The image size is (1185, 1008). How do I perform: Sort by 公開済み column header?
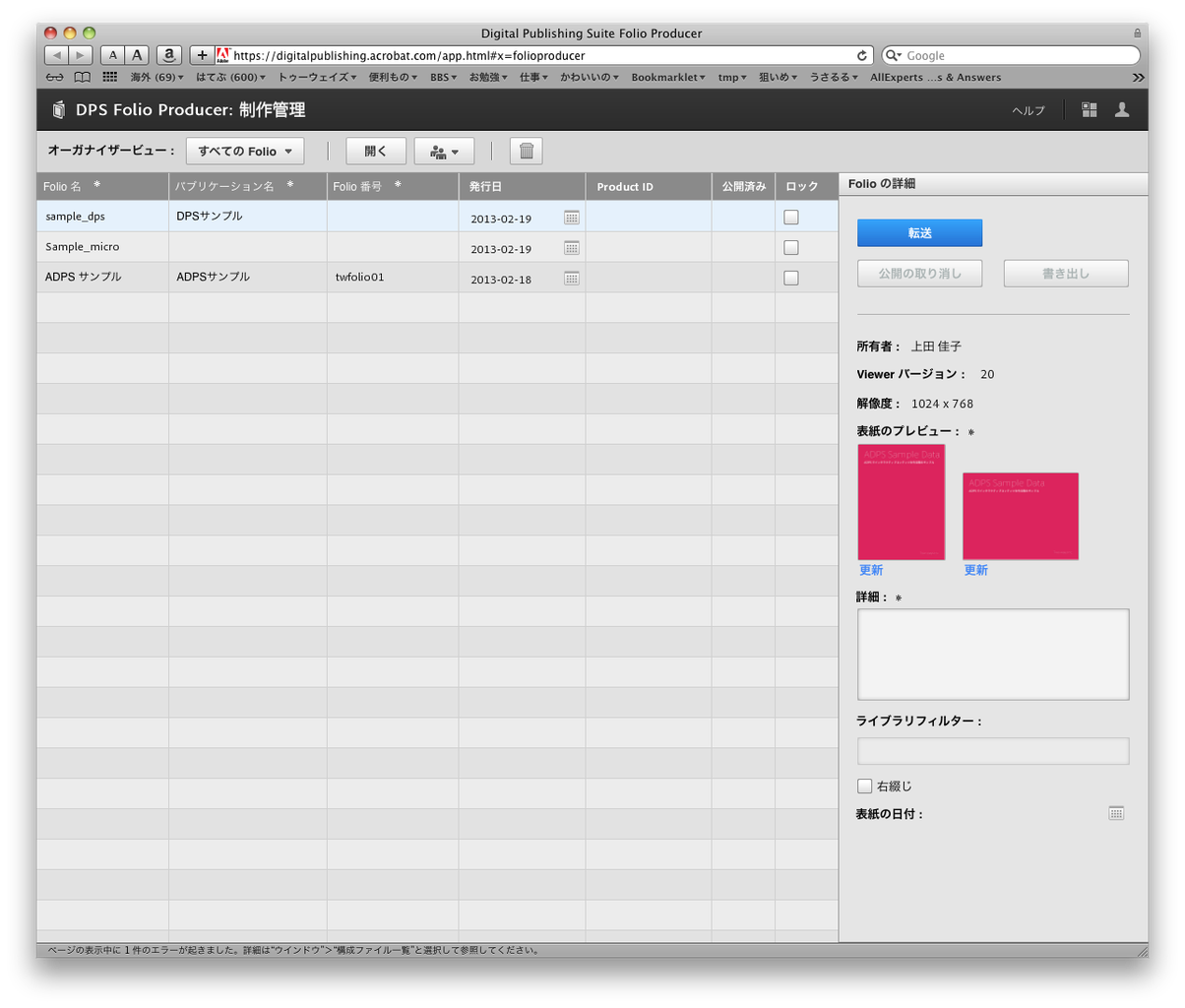(743, 186)
